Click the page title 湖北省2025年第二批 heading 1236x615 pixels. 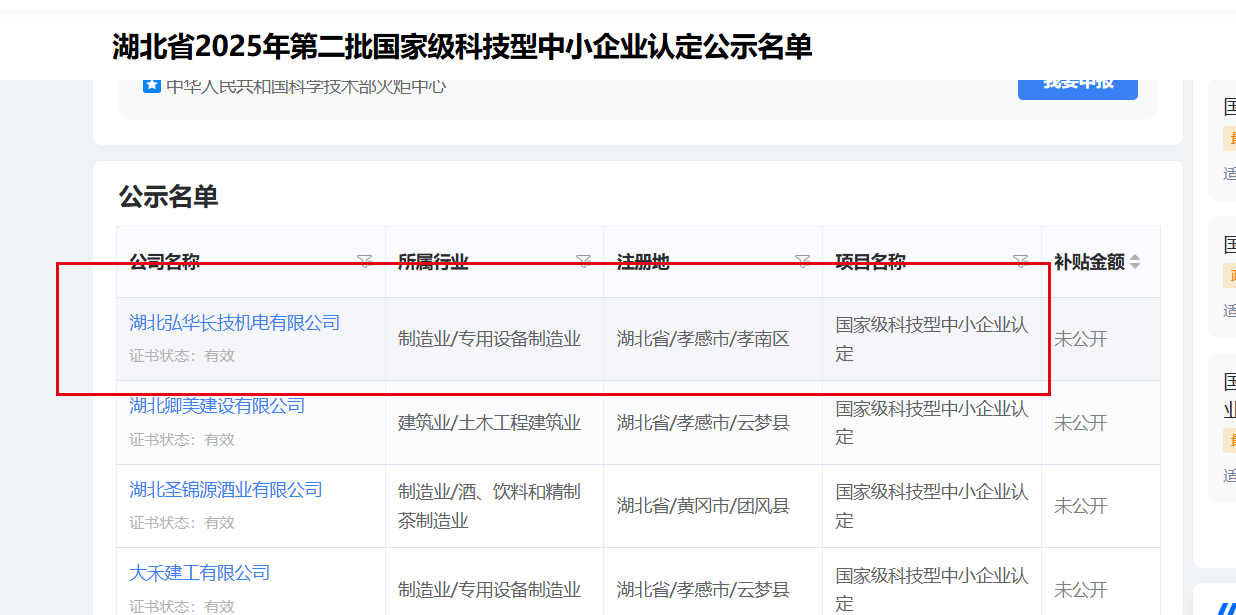(x=462, y=46)
